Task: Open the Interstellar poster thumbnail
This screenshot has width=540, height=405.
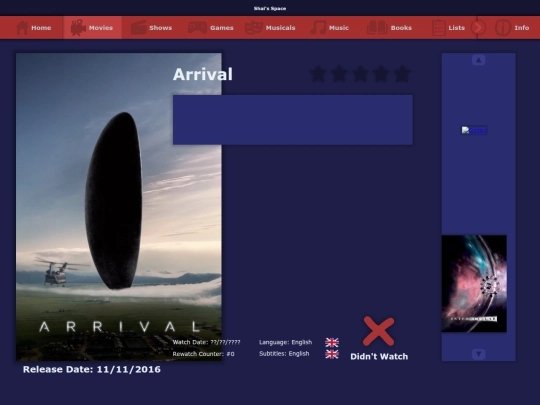Action: pos(474,284)
